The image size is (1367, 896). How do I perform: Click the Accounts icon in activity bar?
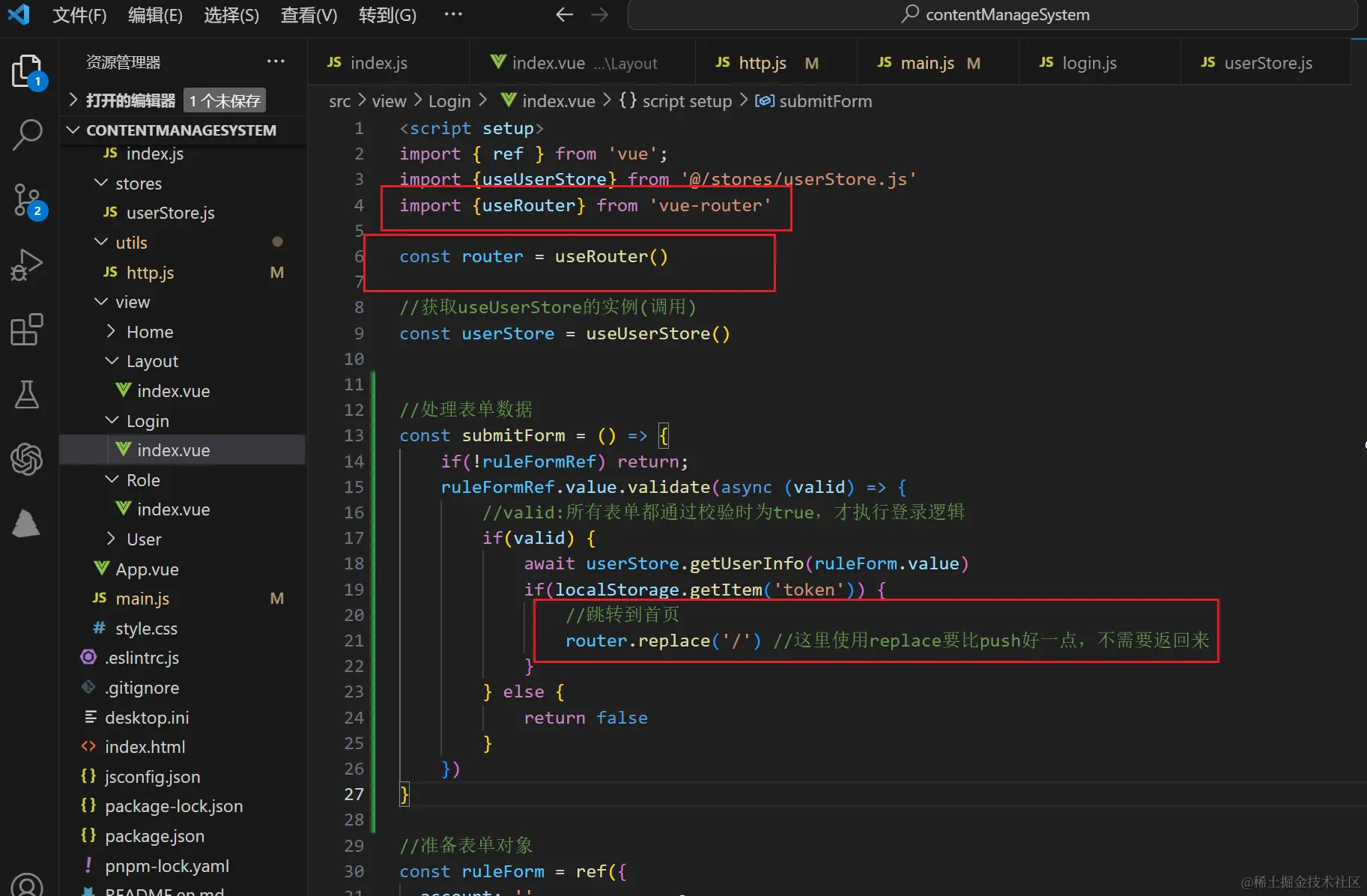28,884
